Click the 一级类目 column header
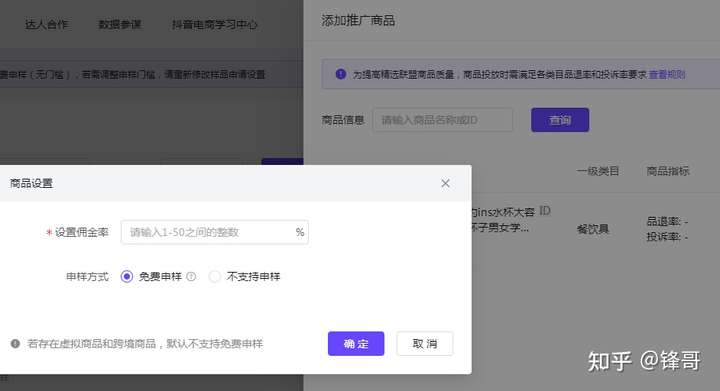 (598, 171)
